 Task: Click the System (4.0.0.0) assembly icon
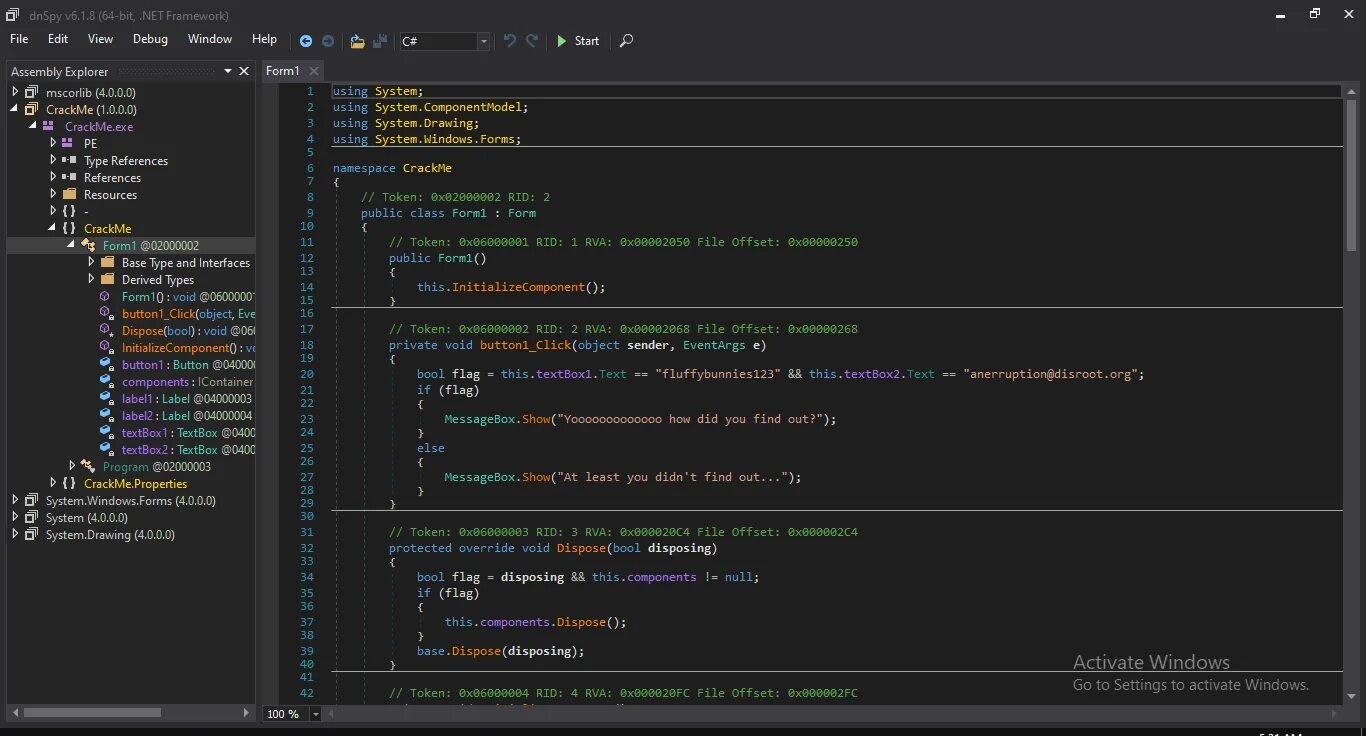(x=32, y=517)
